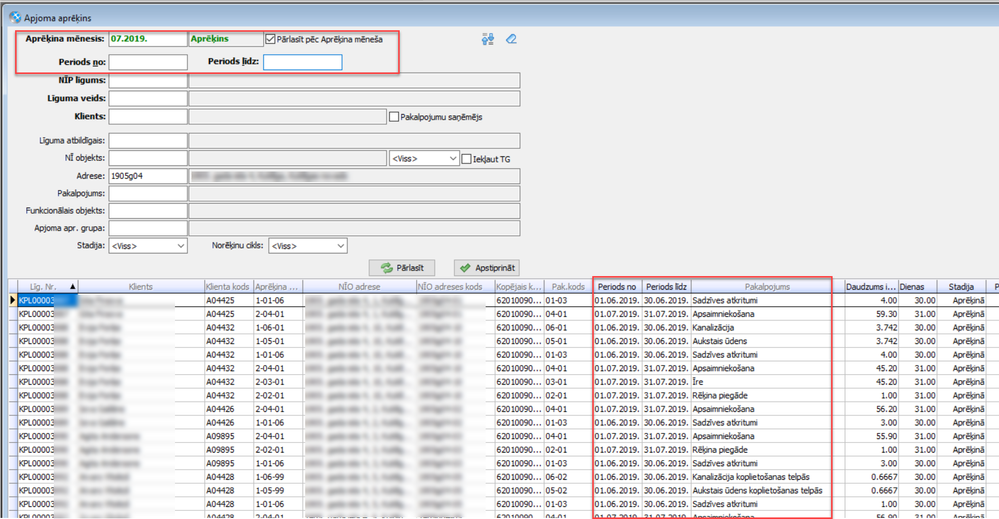
Task: Click the Dienas column header
Action: click(x=917, y=287)
